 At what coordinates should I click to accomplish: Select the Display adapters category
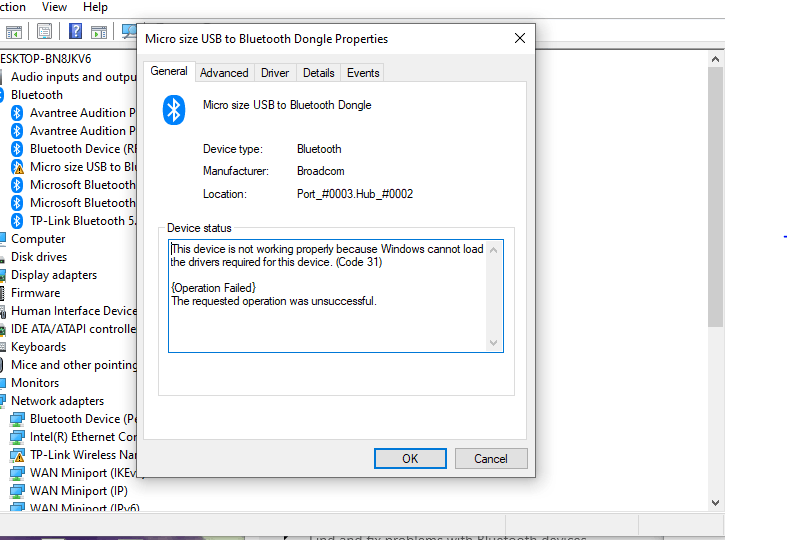coord(54,275)
